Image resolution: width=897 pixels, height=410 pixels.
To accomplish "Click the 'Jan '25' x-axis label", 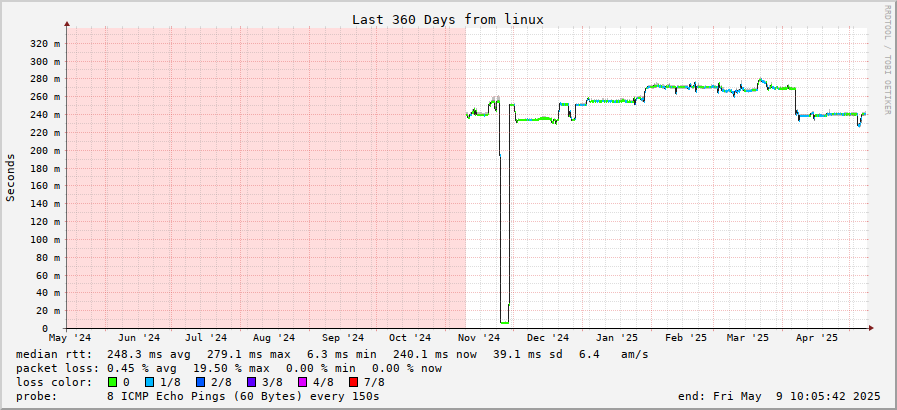I will coord(616,338).
